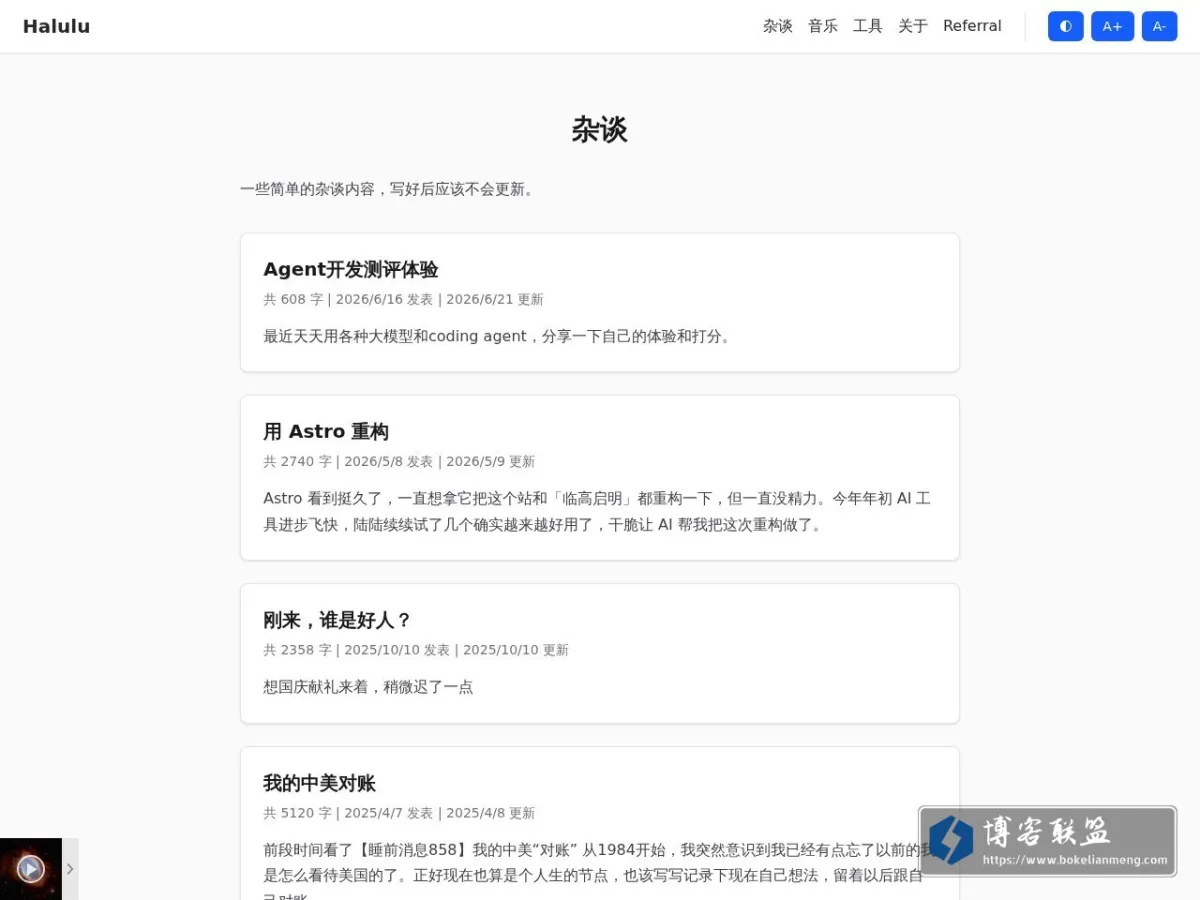This screenshot has width=1200, height=900.
Task: Open the 音乐 navigation menu item
Action: point(823,26)
